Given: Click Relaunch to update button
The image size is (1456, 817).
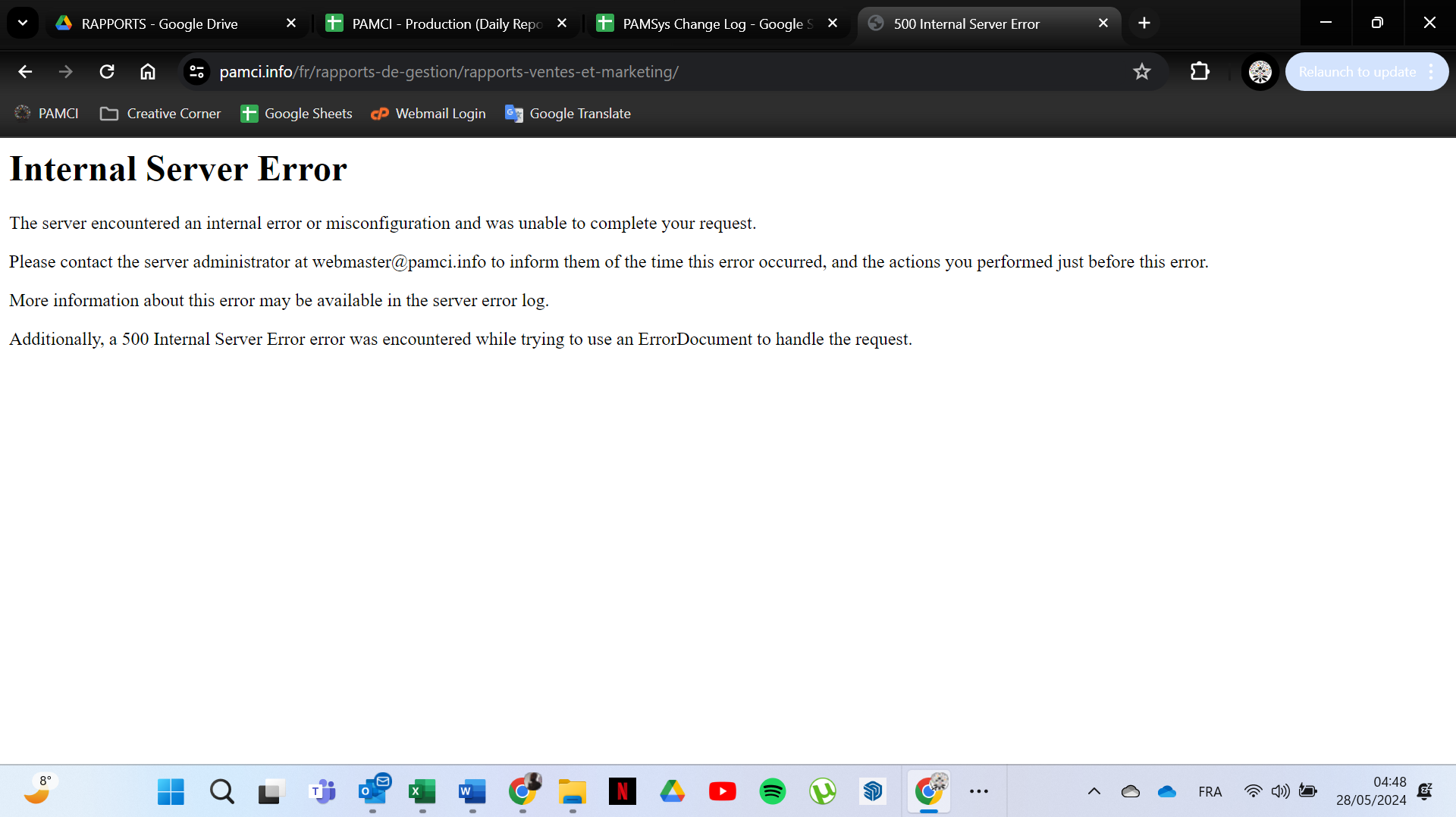Looking at the screenshot, I should pyautogui.click(x=1357, y=72).
